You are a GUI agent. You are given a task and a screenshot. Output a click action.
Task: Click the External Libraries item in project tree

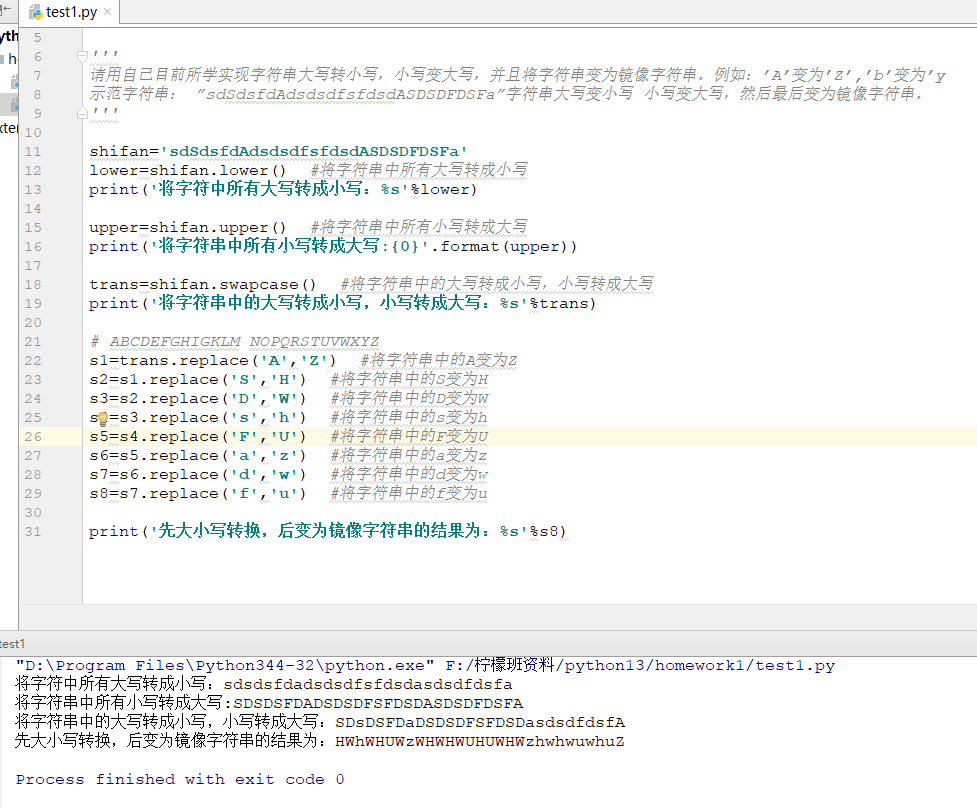click(x=8, y=128)
